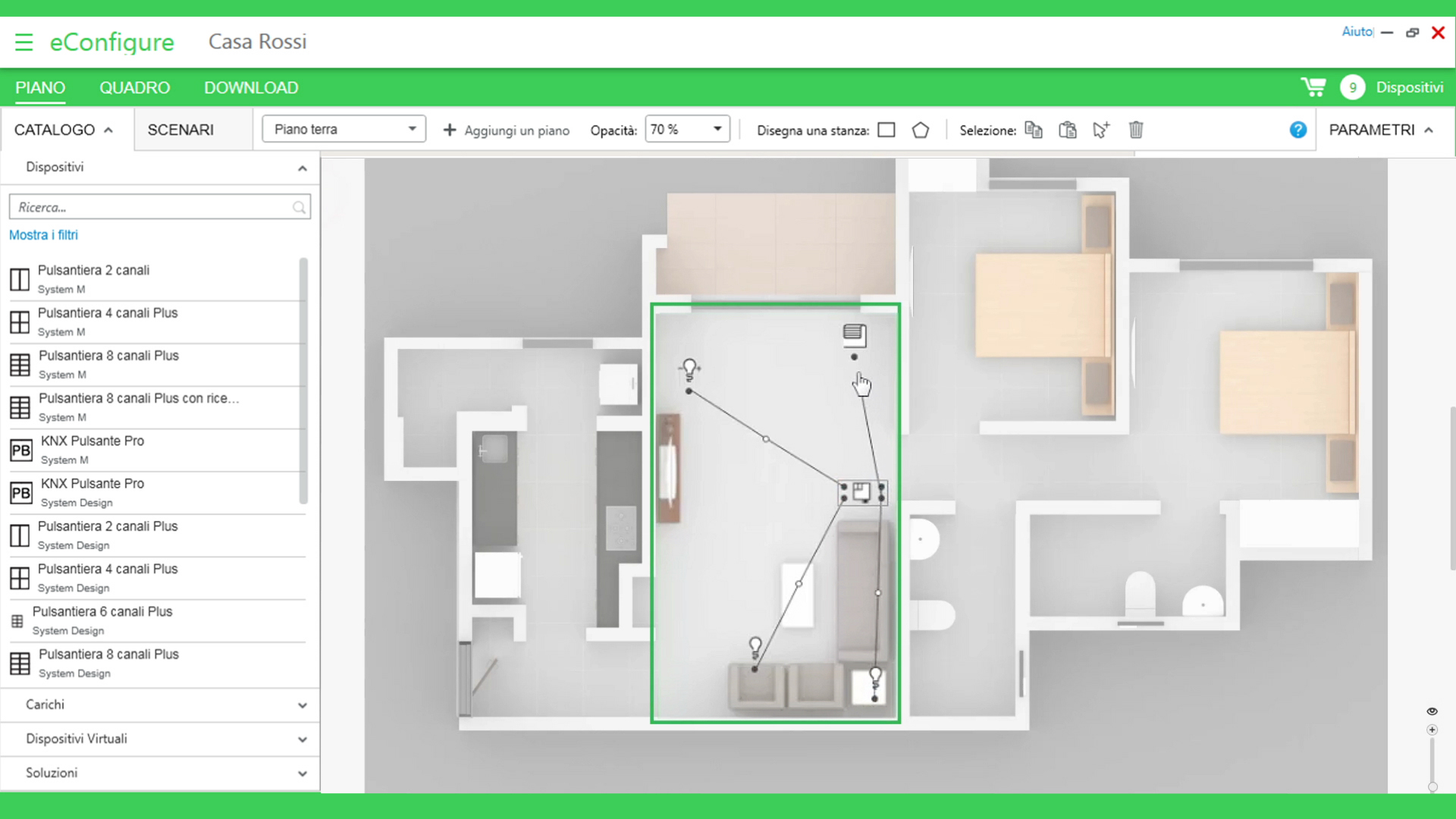The image size is (1456, 819).
Task: Click the zoom slider plus handle
Action: click(x=1432, y=730)
